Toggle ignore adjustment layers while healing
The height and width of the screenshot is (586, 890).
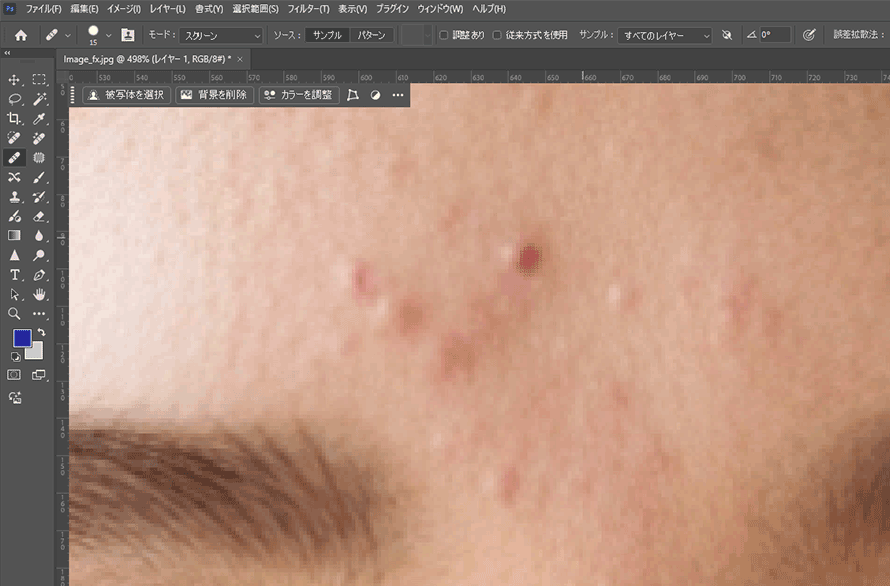(x=727, y=33)
